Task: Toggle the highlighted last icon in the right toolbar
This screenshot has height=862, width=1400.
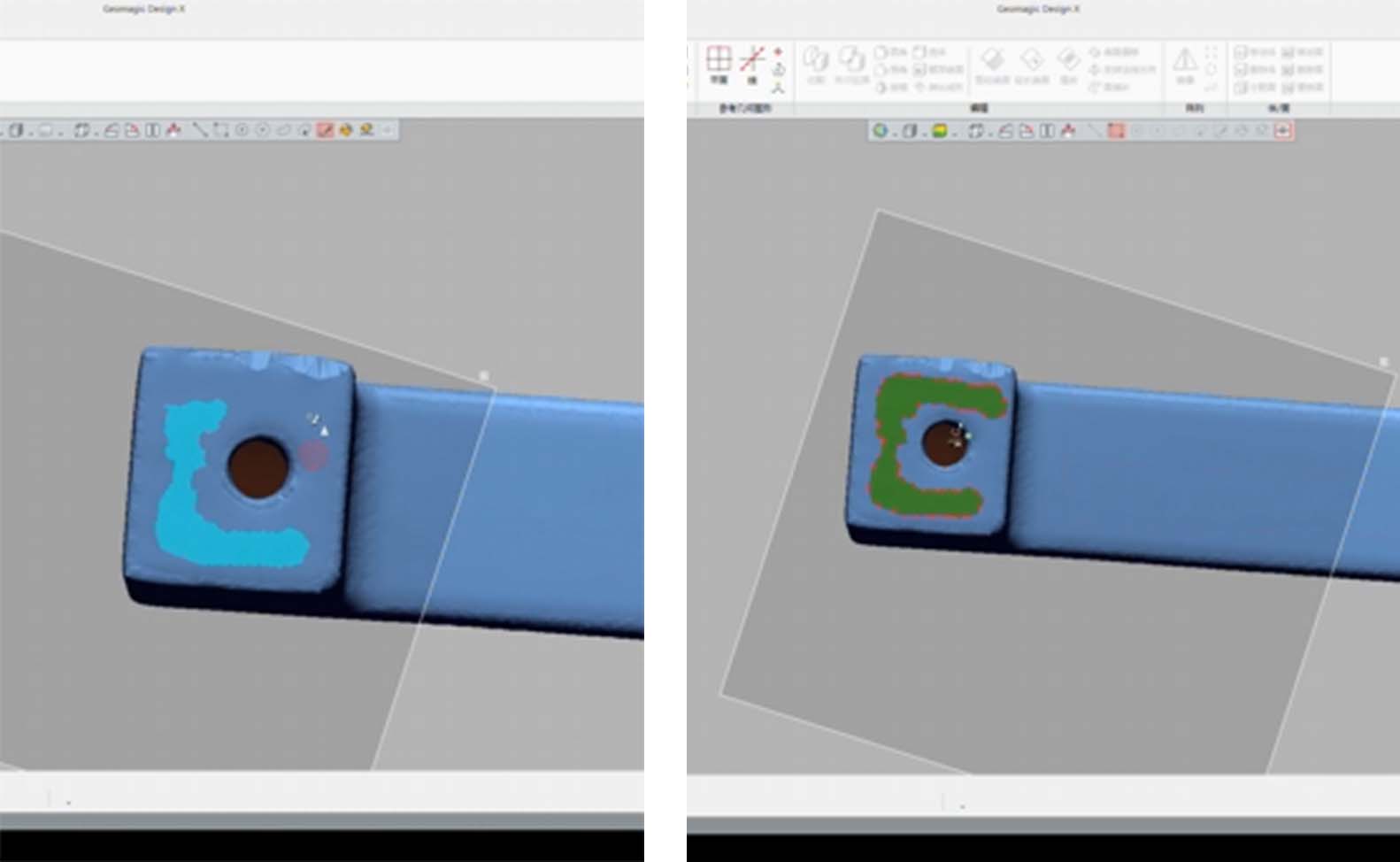Action: (x=1282, y=131)
